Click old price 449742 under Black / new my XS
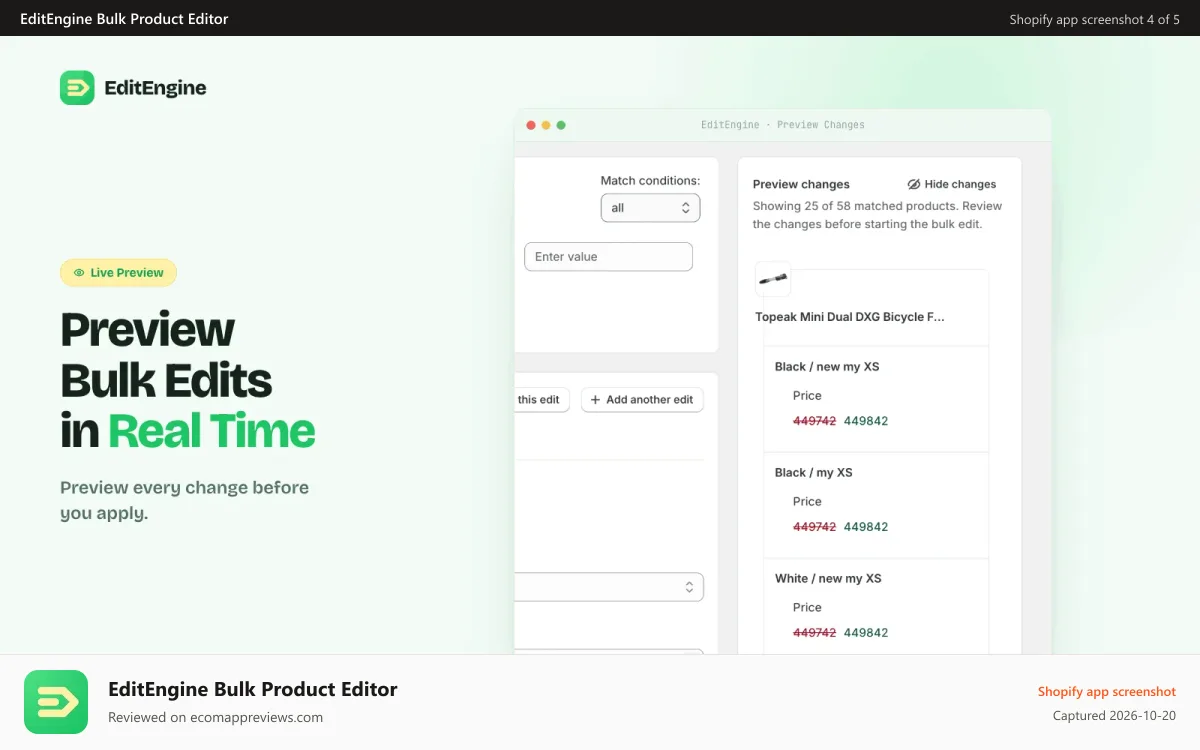This screenshot has width=1200, height=750. [x=814, y=421]
